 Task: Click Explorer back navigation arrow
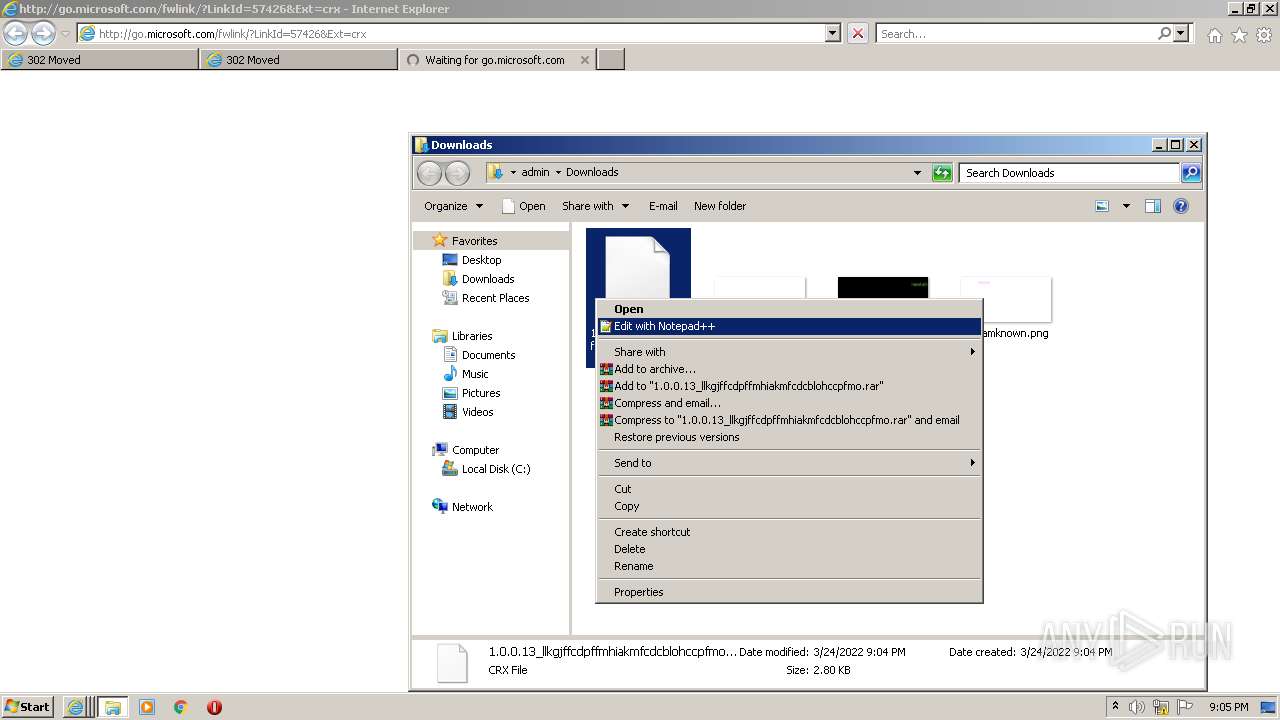[429, 173]
